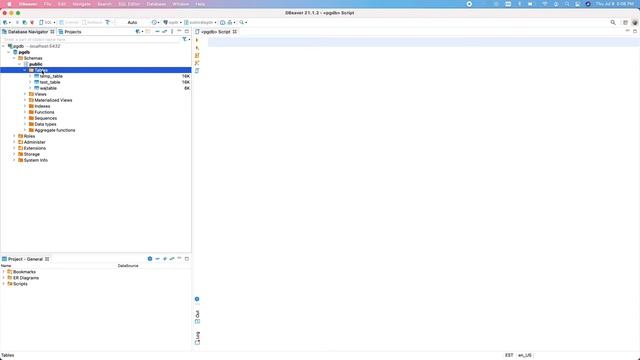This screenshot has height=360, width=640.
Task: Select Aggregate functions folder
Action: click(x=55, y=130)
